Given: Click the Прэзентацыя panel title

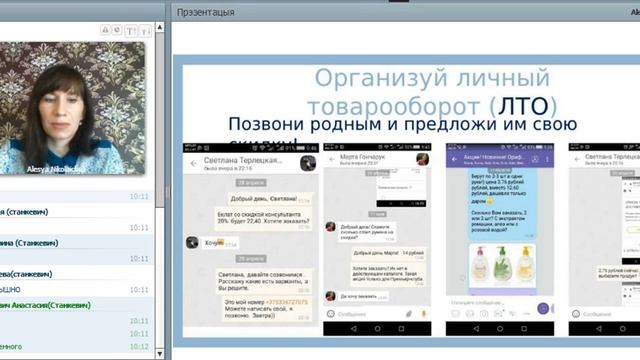Looking at the screenshot, I should coord(205,12).
